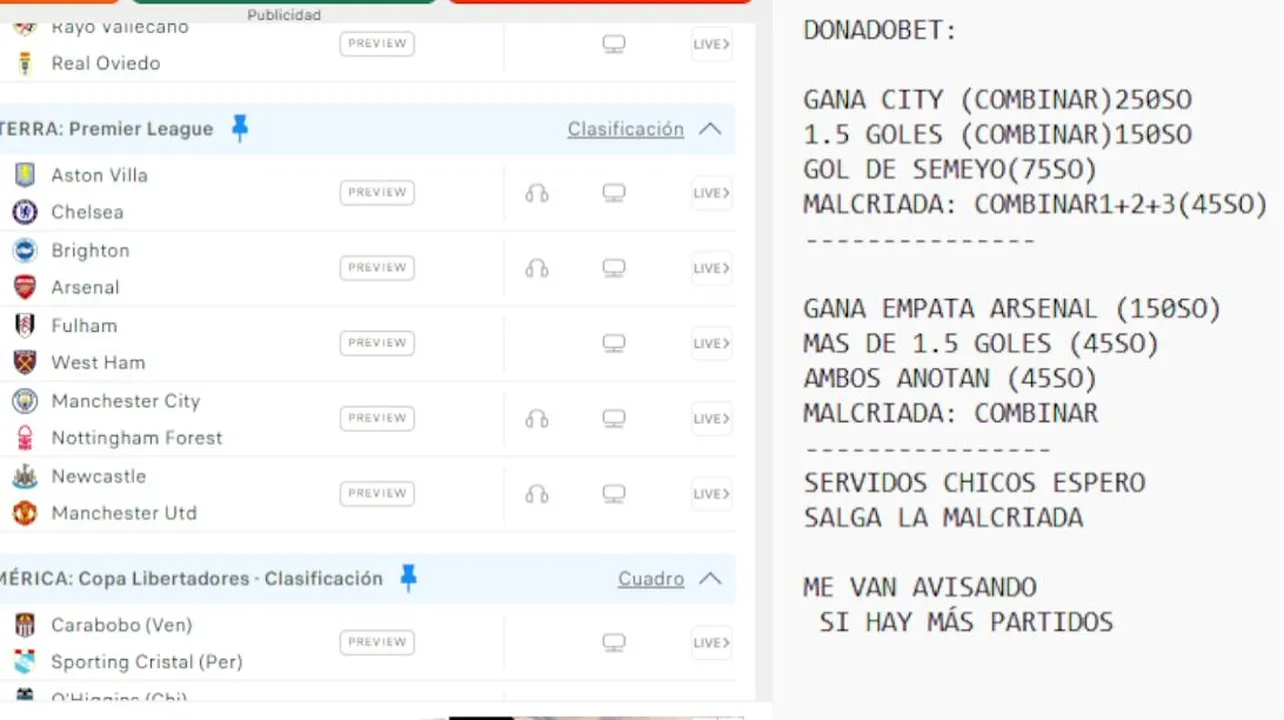Click the Arsenal club crest
The image size is (1284, 720).
click(25, 287)
